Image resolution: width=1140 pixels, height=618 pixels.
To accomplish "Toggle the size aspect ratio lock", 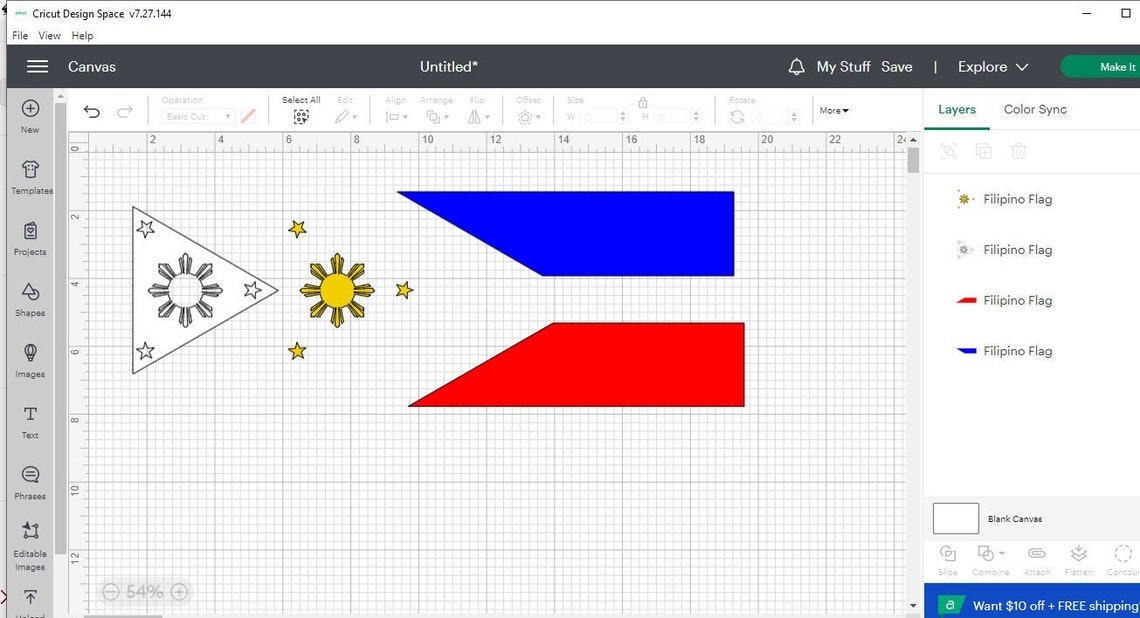I will point(643,103).
